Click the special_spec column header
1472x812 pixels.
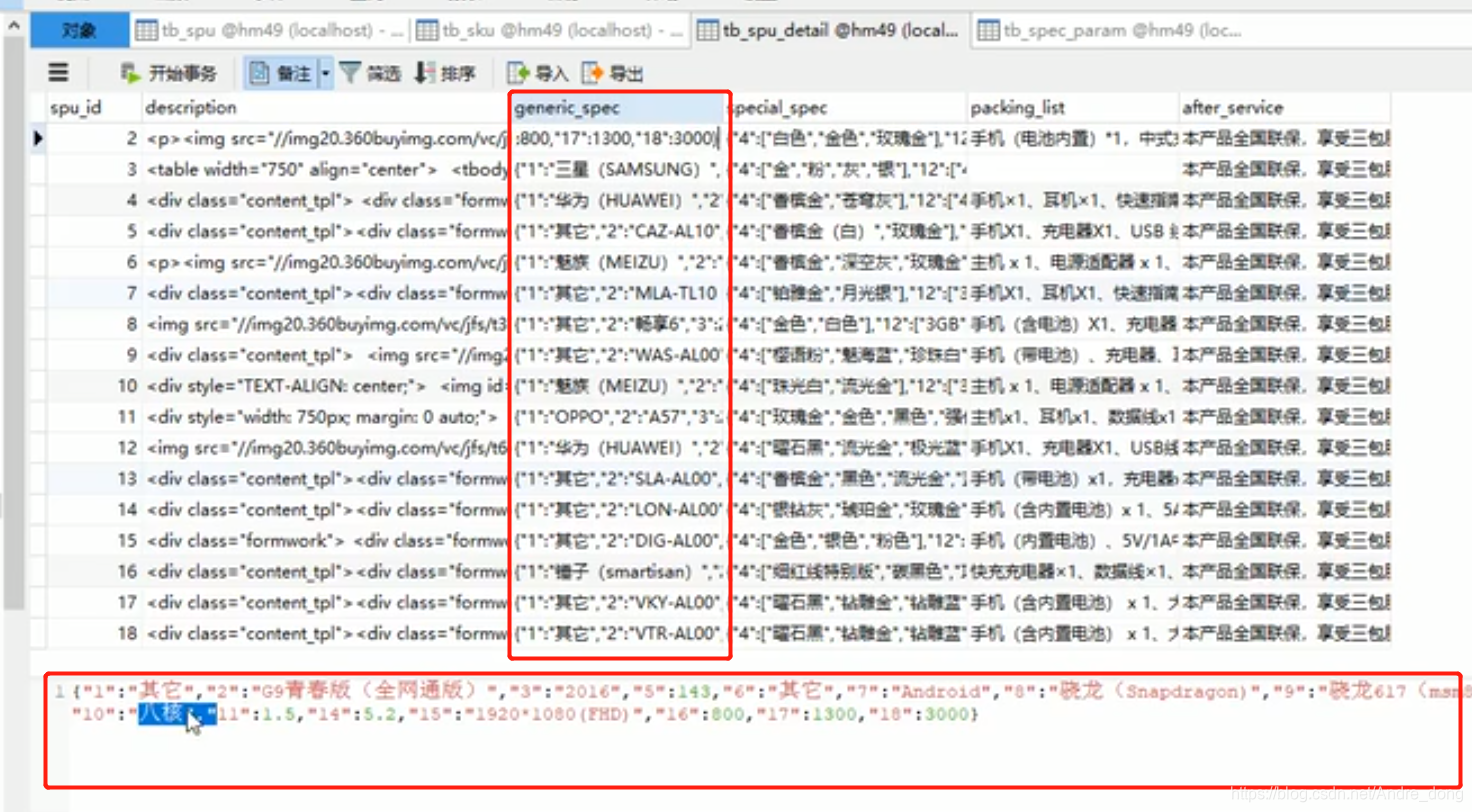(846, 107)
